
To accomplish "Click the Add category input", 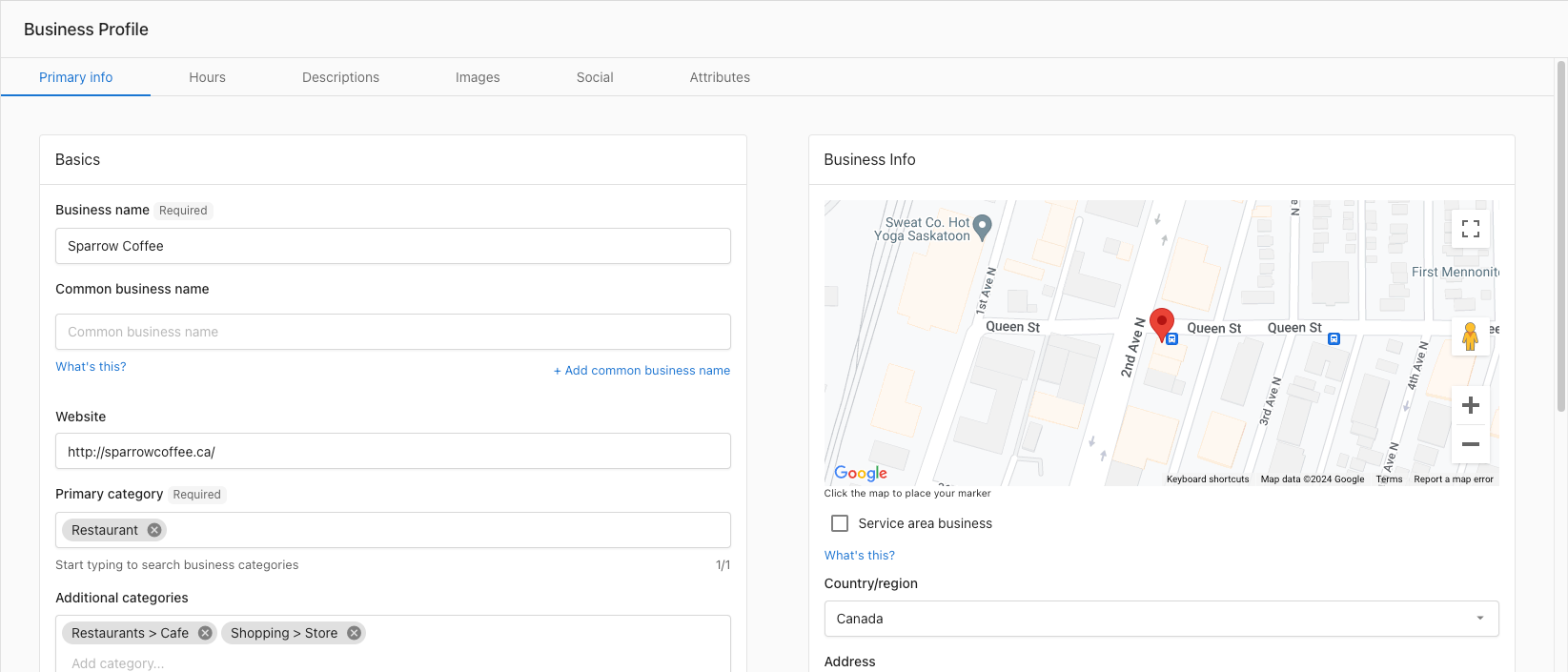I will click(x=393, y=662).
